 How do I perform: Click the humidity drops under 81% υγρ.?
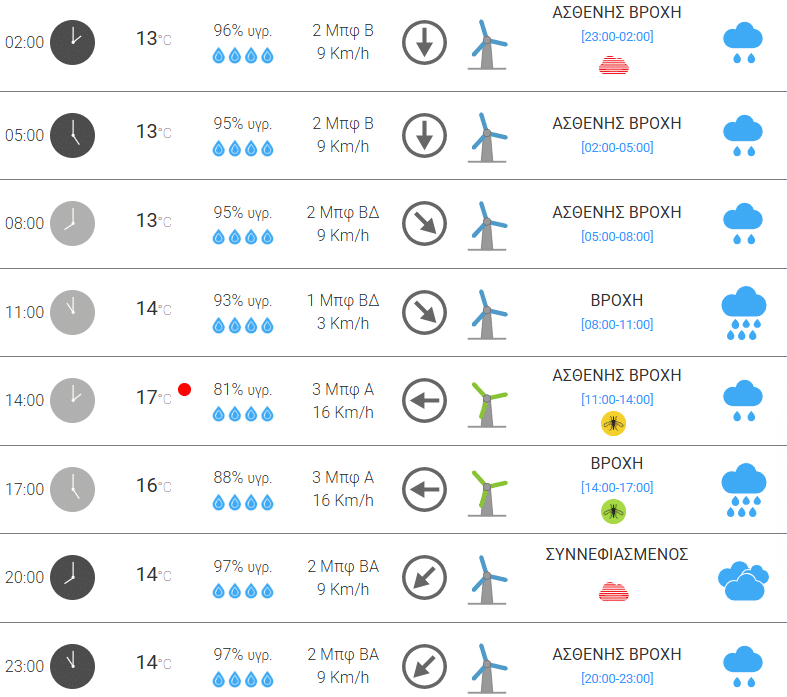(243, 414)
